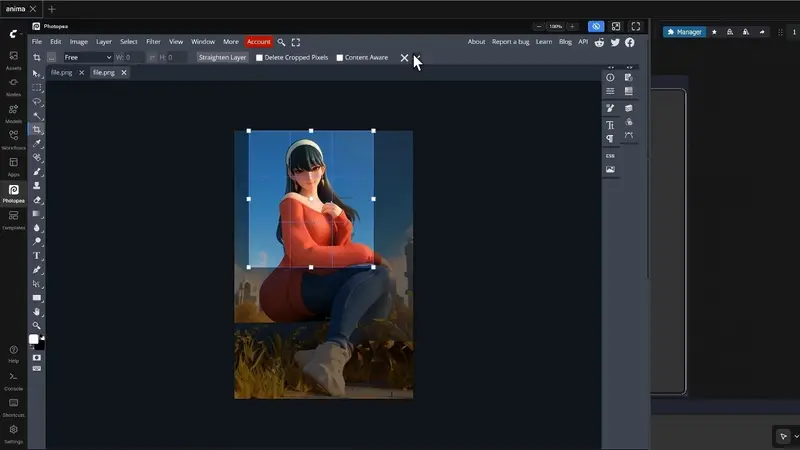This screenshot has height=450, width=800.
Task: Open the Image menu
Action: 79,42
